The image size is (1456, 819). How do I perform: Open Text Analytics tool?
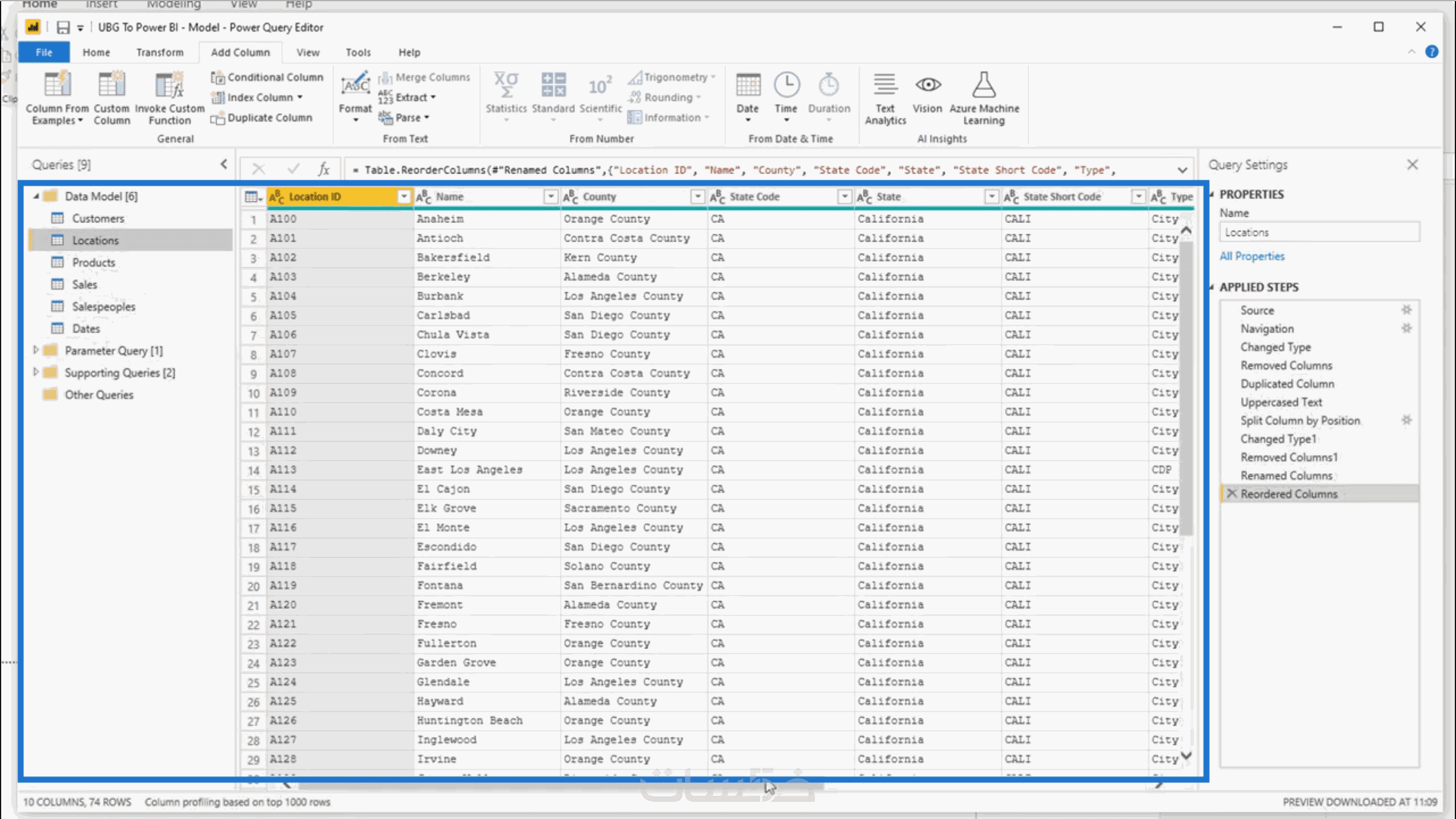click(884, 85)
